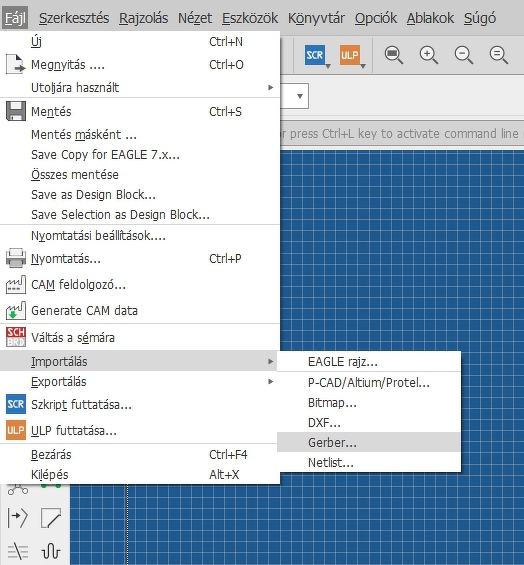Image resolution: width=524 pixels, height=565 pixels.
Task: Click the zoom out magnifier icon
Action: [463, 55]
